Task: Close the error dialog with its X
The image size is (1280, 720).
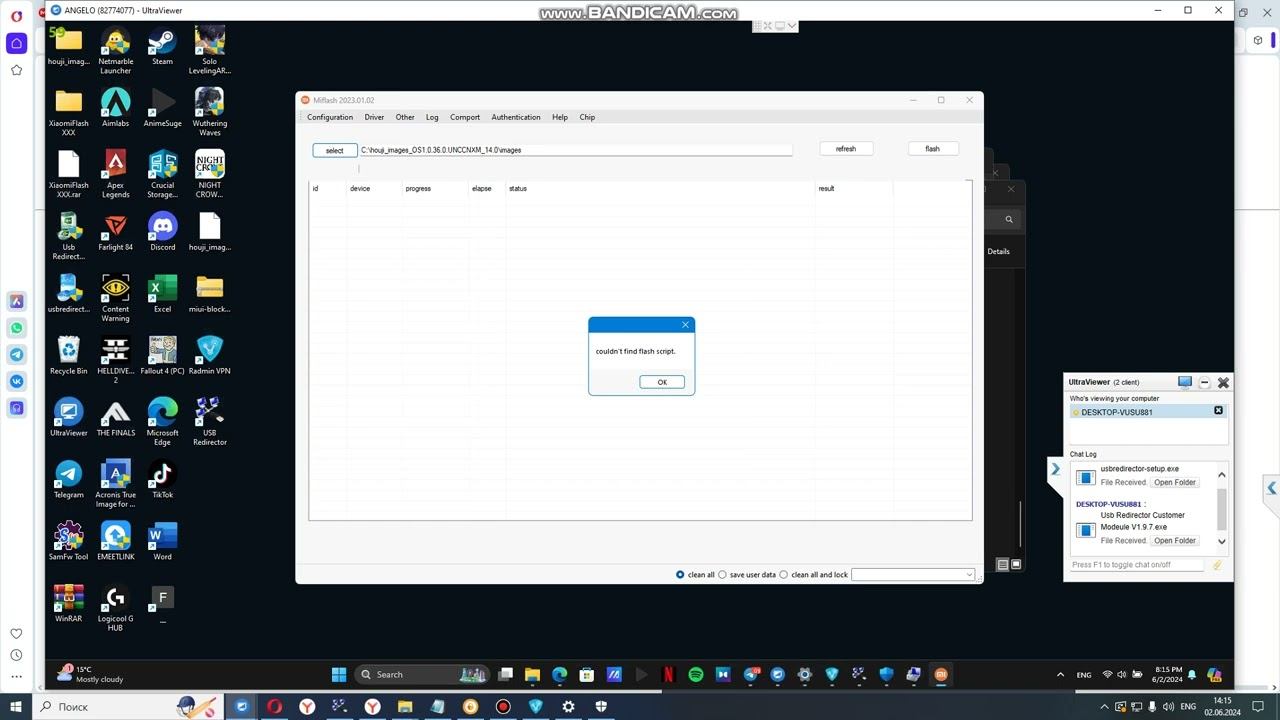Action: (x=685, y=324)
